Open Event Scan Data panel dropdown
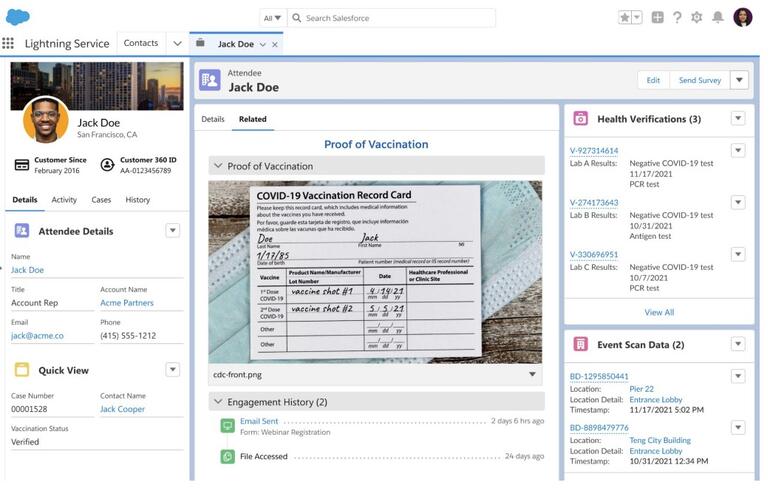Image resolution: width=770 pixels, height=488 pixels. 738,344
